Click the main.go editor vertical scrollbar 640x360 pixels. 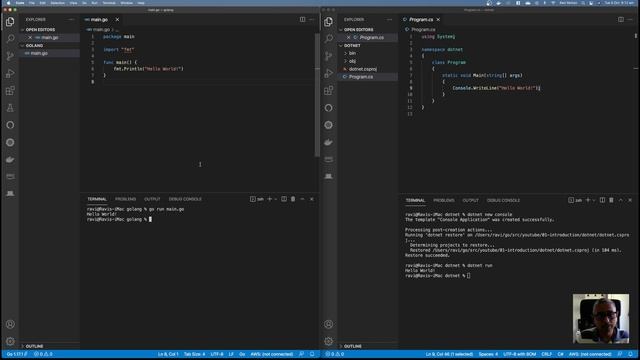(317, 95)
